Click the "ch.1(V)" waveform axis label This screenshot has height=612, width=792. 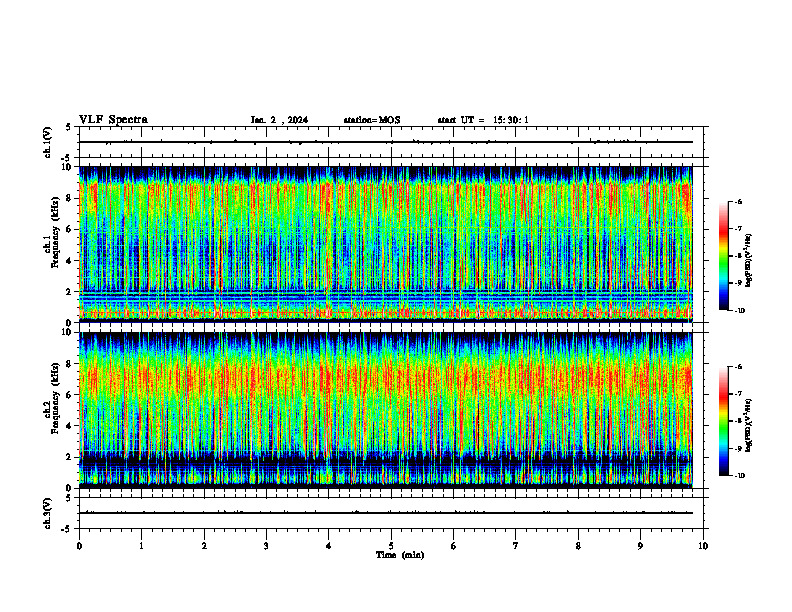pyautogui.click(x=48, y=142)
